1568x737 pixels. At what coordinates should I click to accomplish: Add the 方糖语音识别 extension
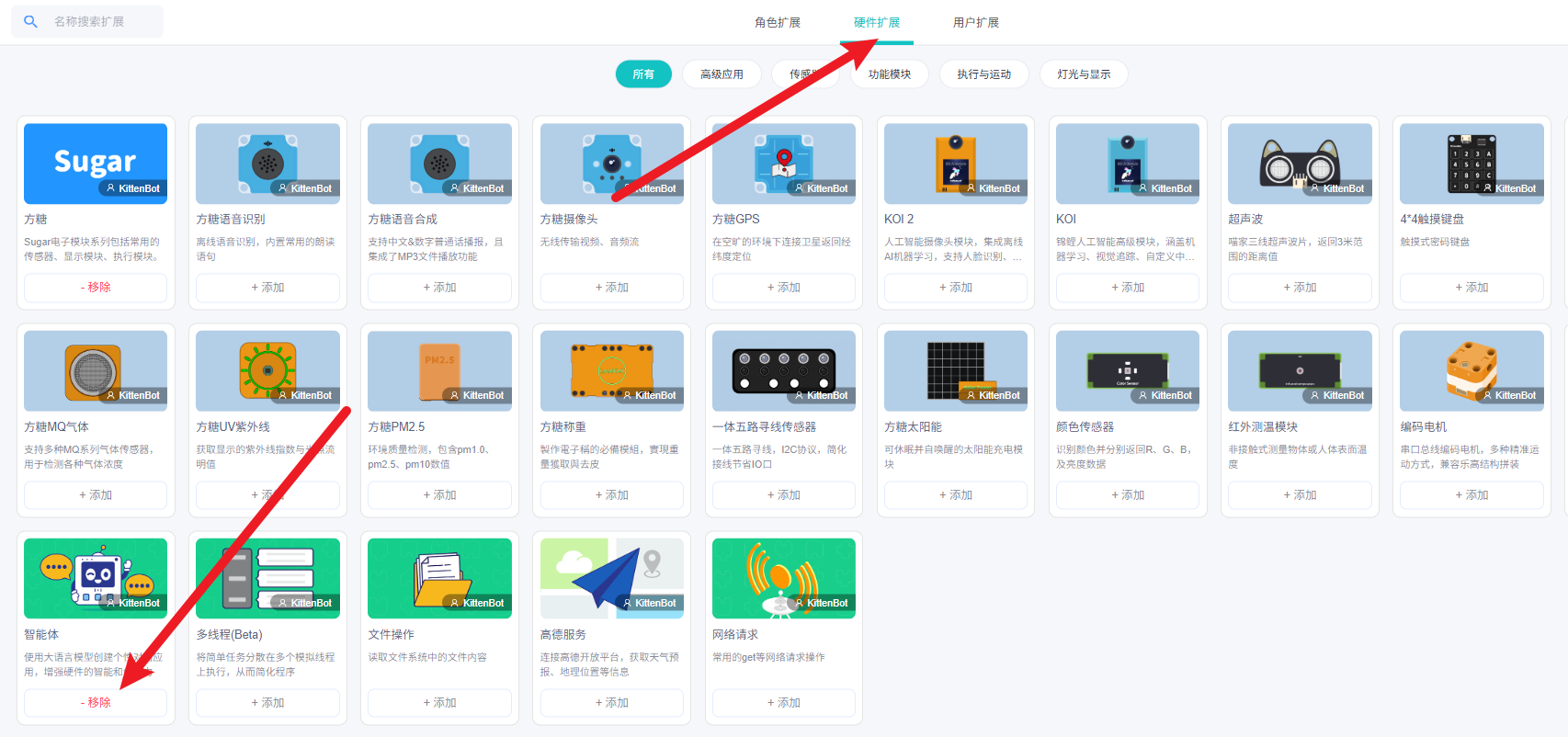point(267,288)
